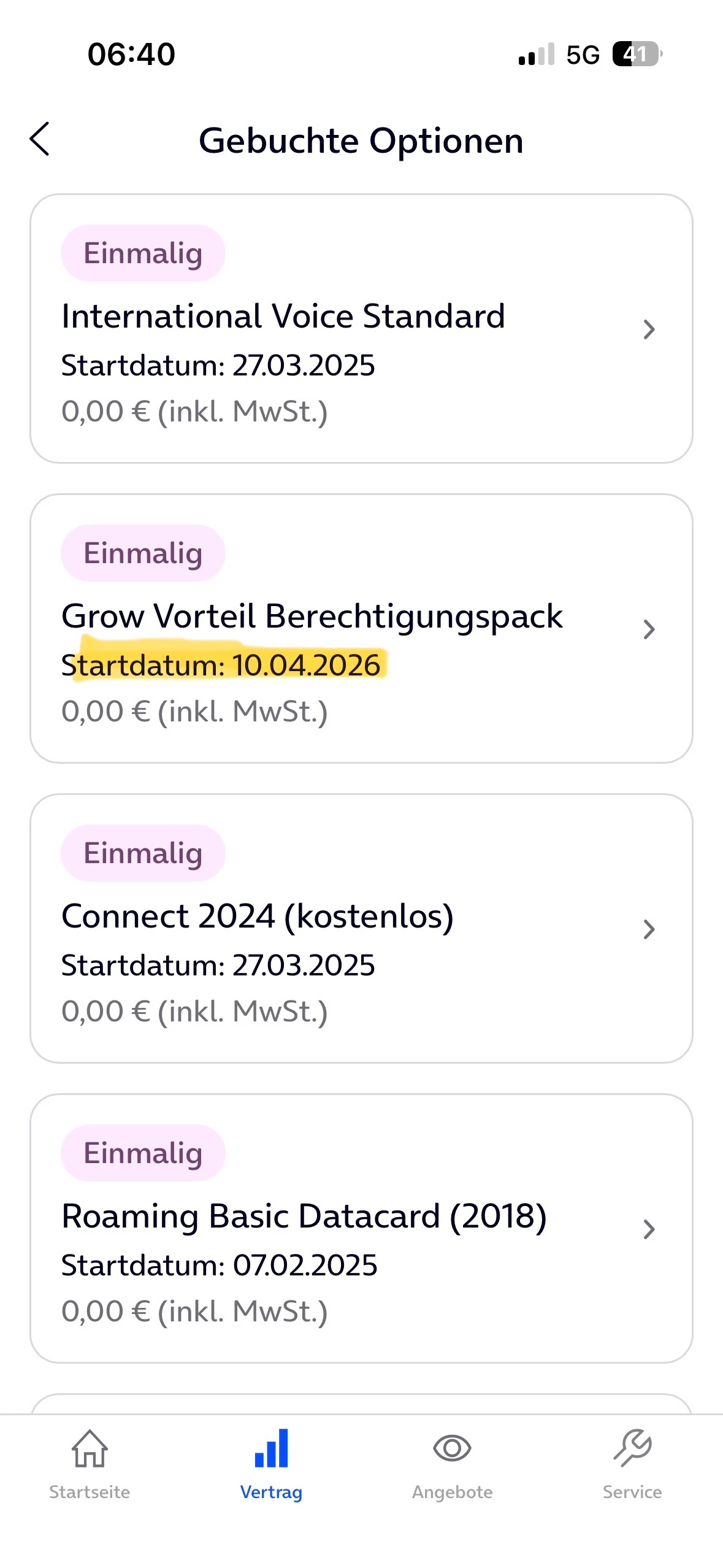The width and height of the screenshot is (723, 1568).
Task: Tap the Vertrag bar chart icon
Action: pyautogui.click(x=271, y=1448)
